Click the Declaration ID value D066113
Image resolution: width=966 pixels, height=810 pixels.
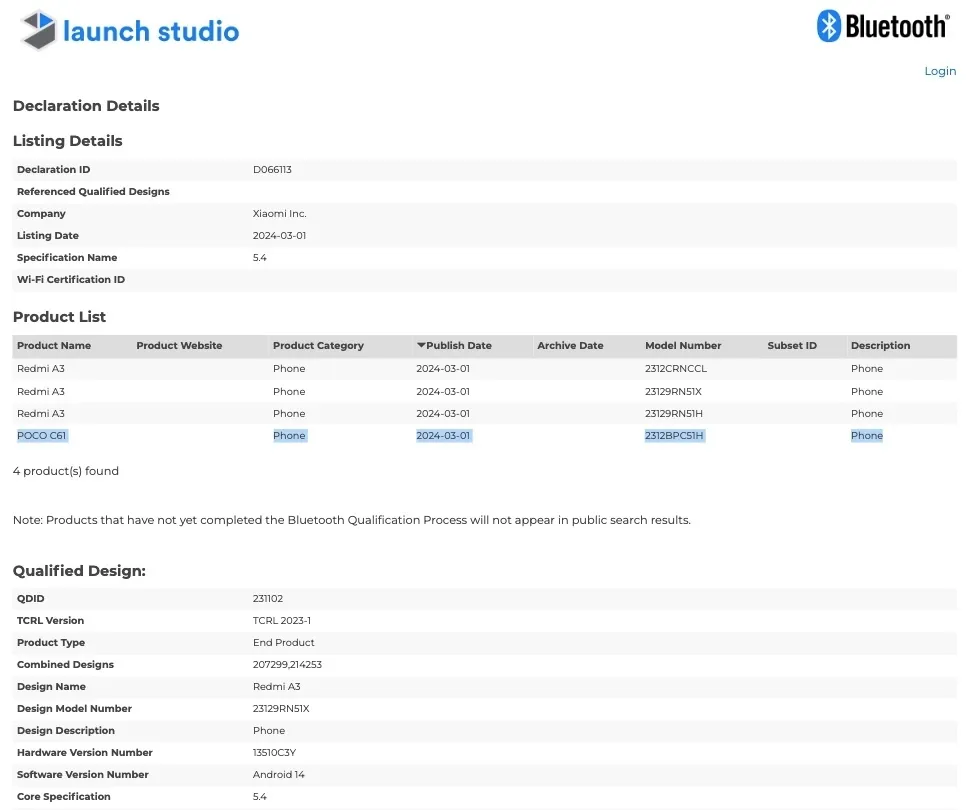272,169
